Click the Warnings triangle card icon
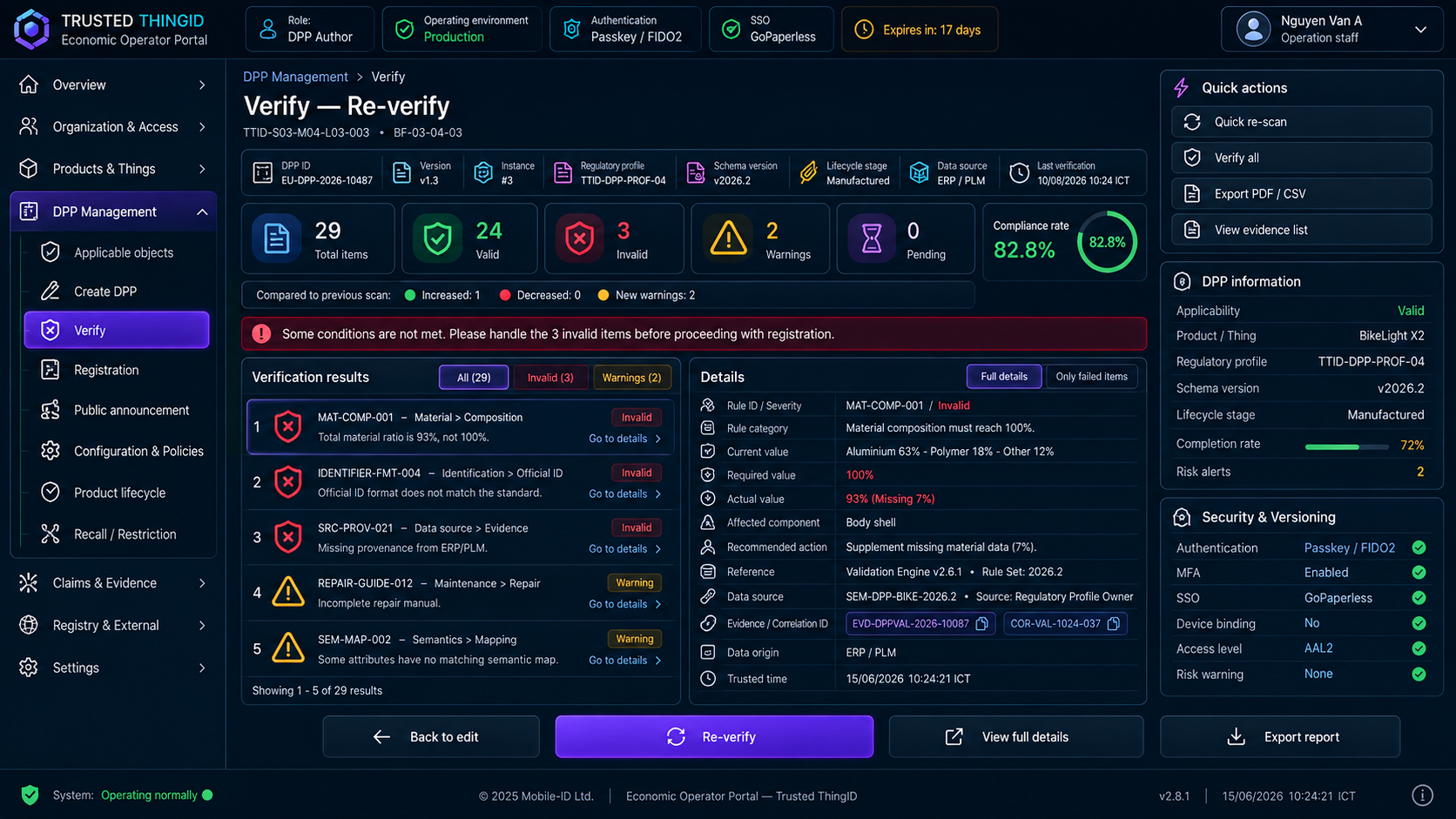Viewport: 1456px width, 819px height. 728,238
